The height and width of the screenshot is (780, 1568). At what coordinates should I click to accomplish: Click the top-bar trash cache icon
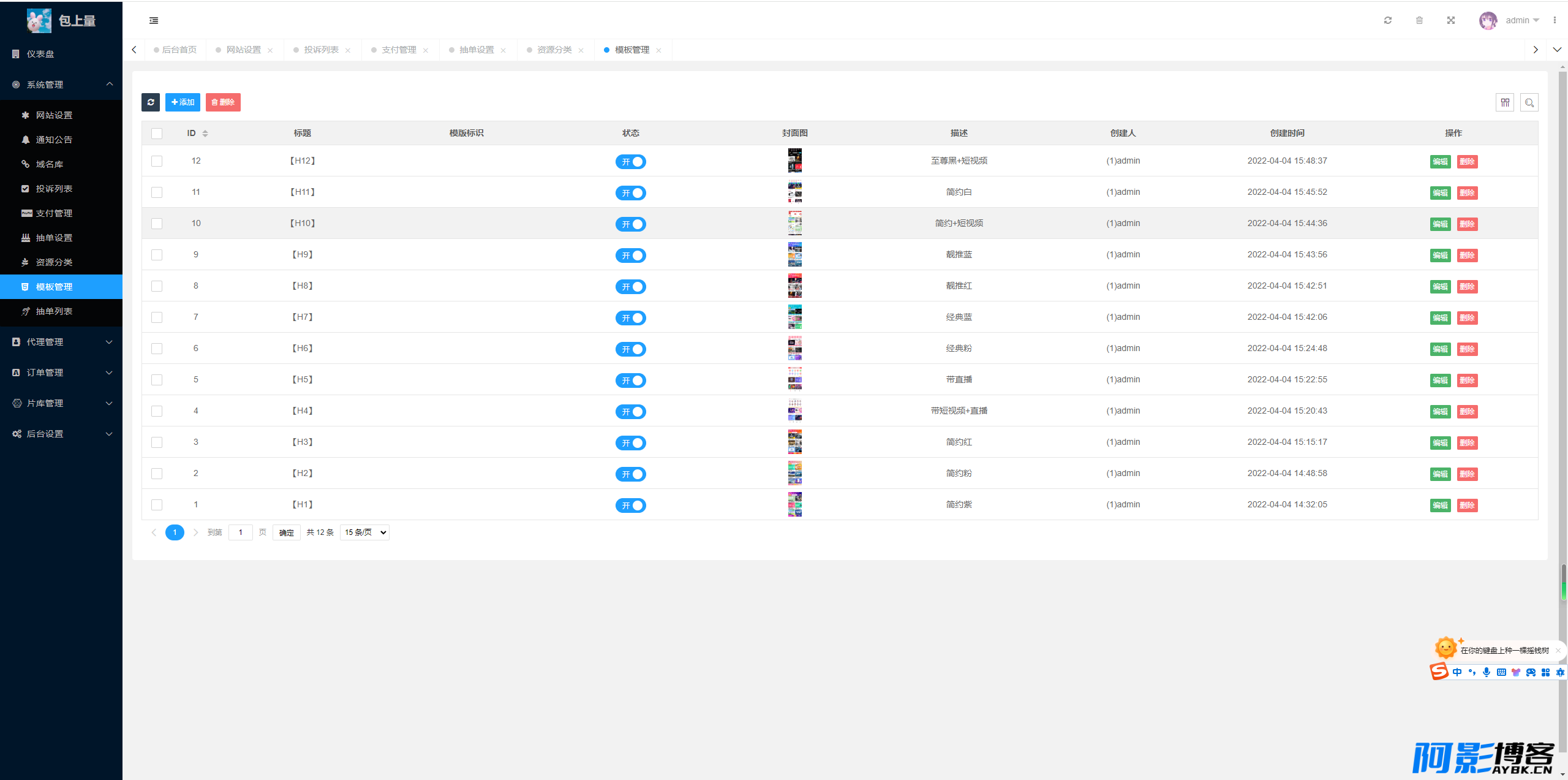[x=1419, y=20]
